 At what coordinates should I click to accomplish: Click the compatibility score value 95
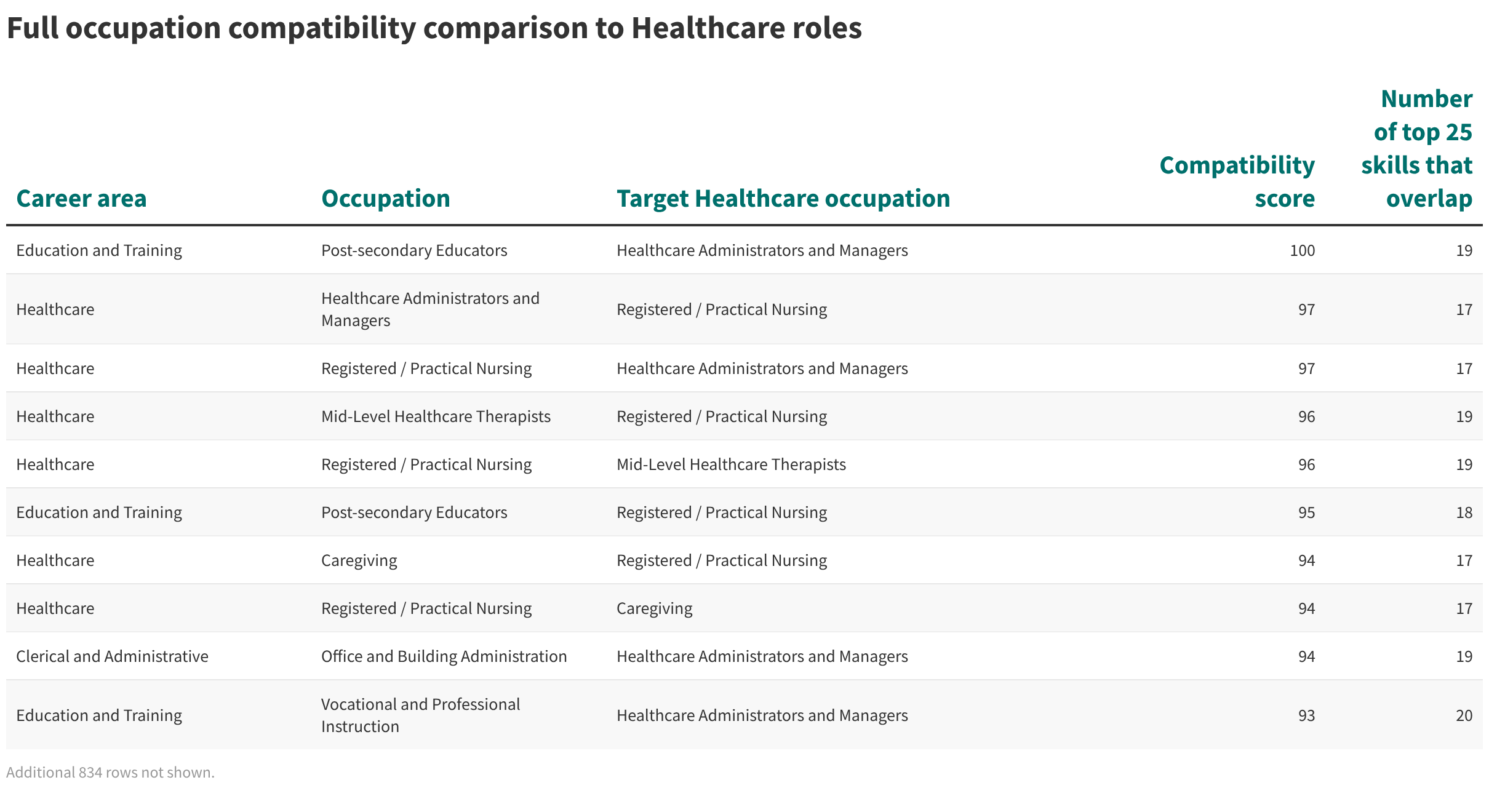(x=1306, y=512)
